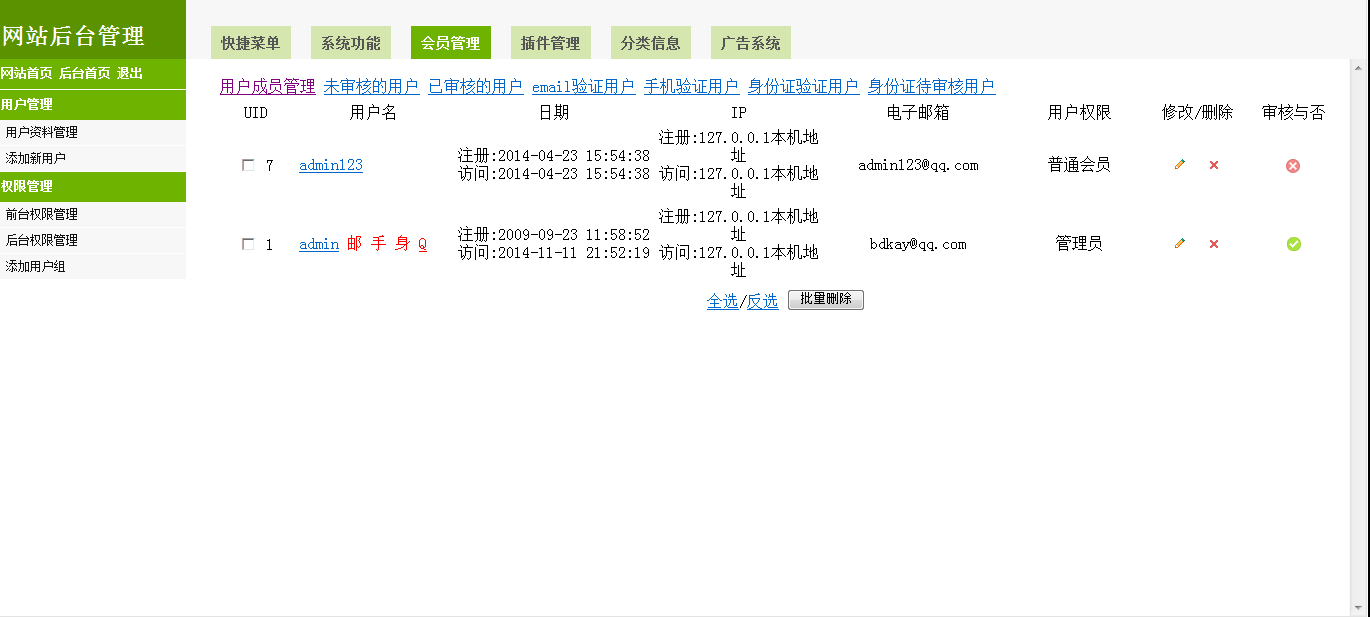Switch to 插件管理 tab

[x=551, y=43]
